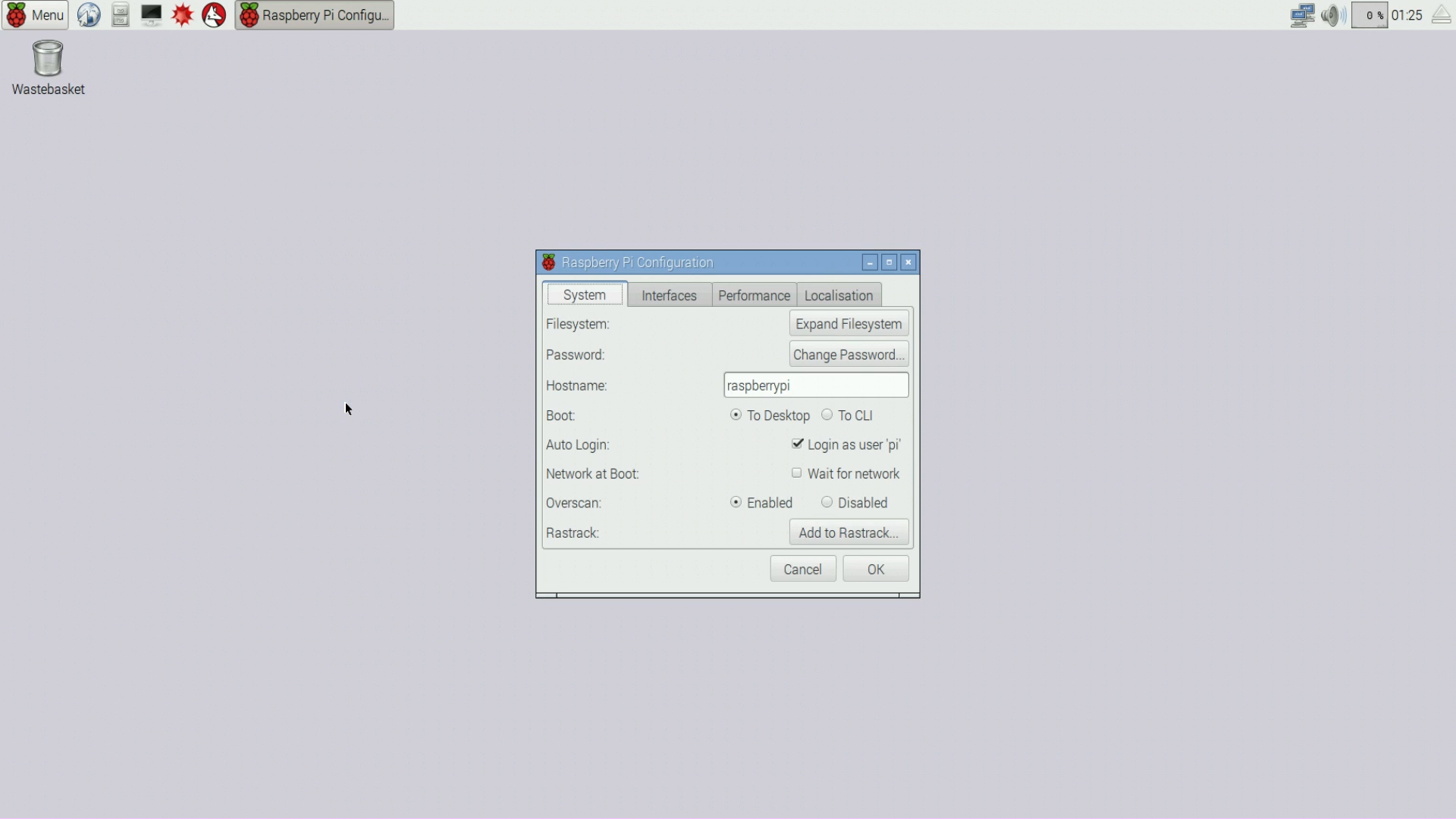1456x819 pixels.
Task: Switch to the Performance tab
Action: tap(754, 296)
